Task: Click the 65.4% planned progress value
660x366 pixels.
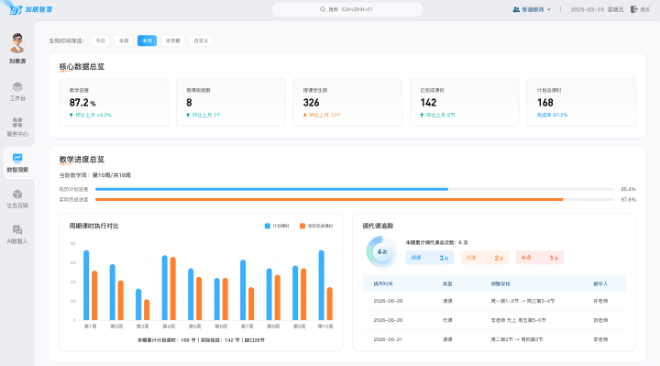Action: click(x=628, y=189)
